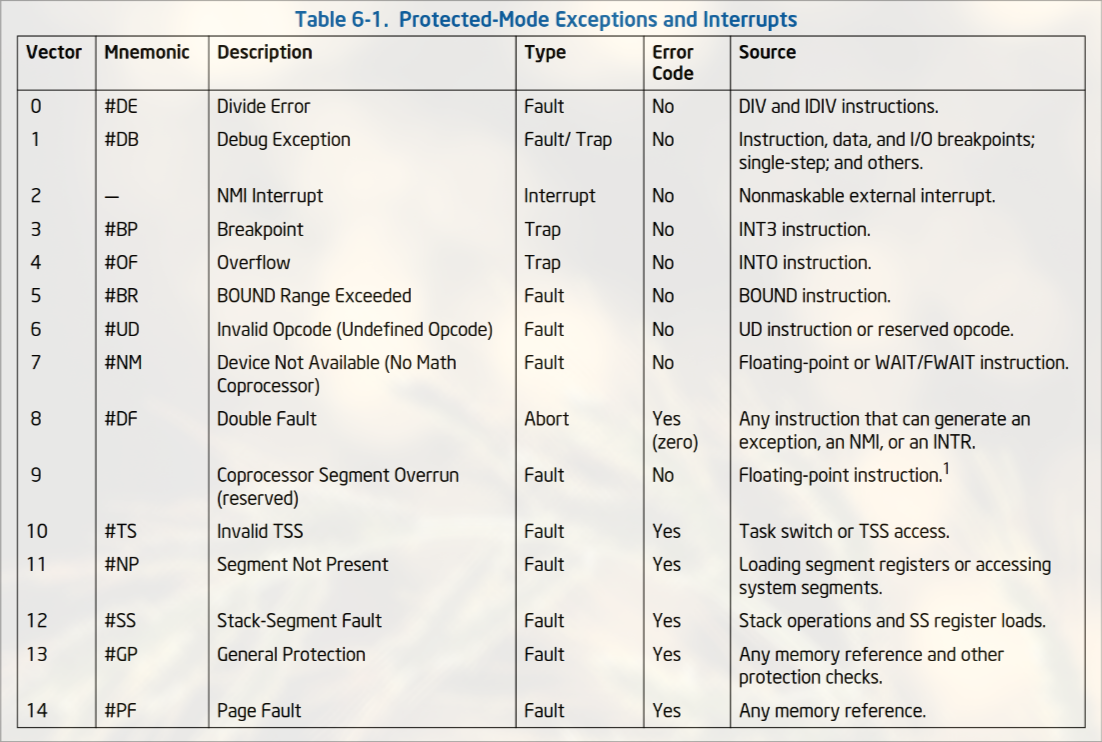Image resolution: width=1102 pixels, height=742 pixels.
Task: Click the #BP mnemonic entry
Action: (121, 229)
